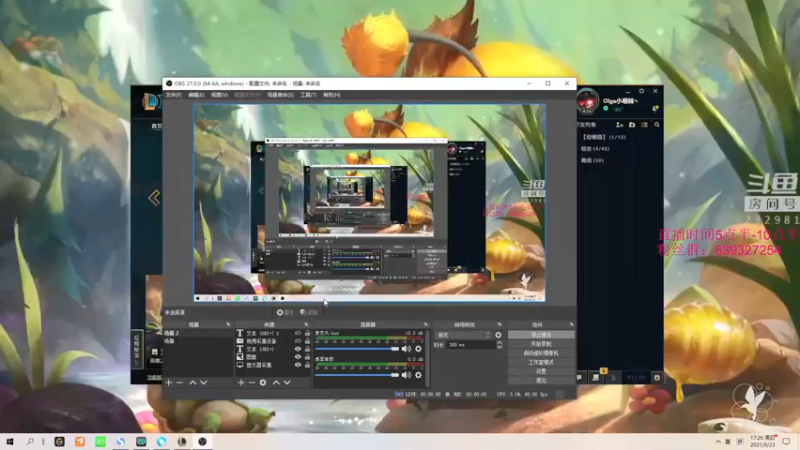Click the 300 ms duration input field

click(x=471, y=345)
